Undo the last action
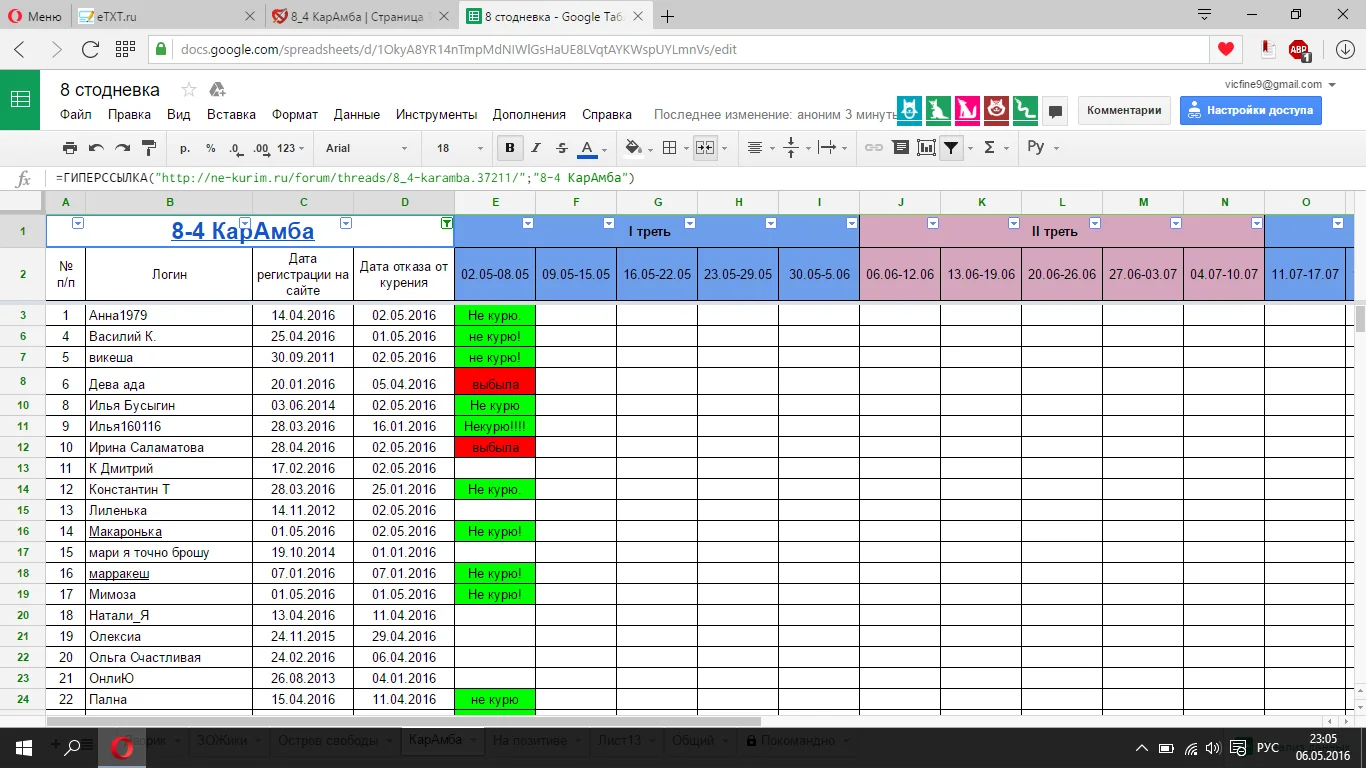 pos(96,148)
